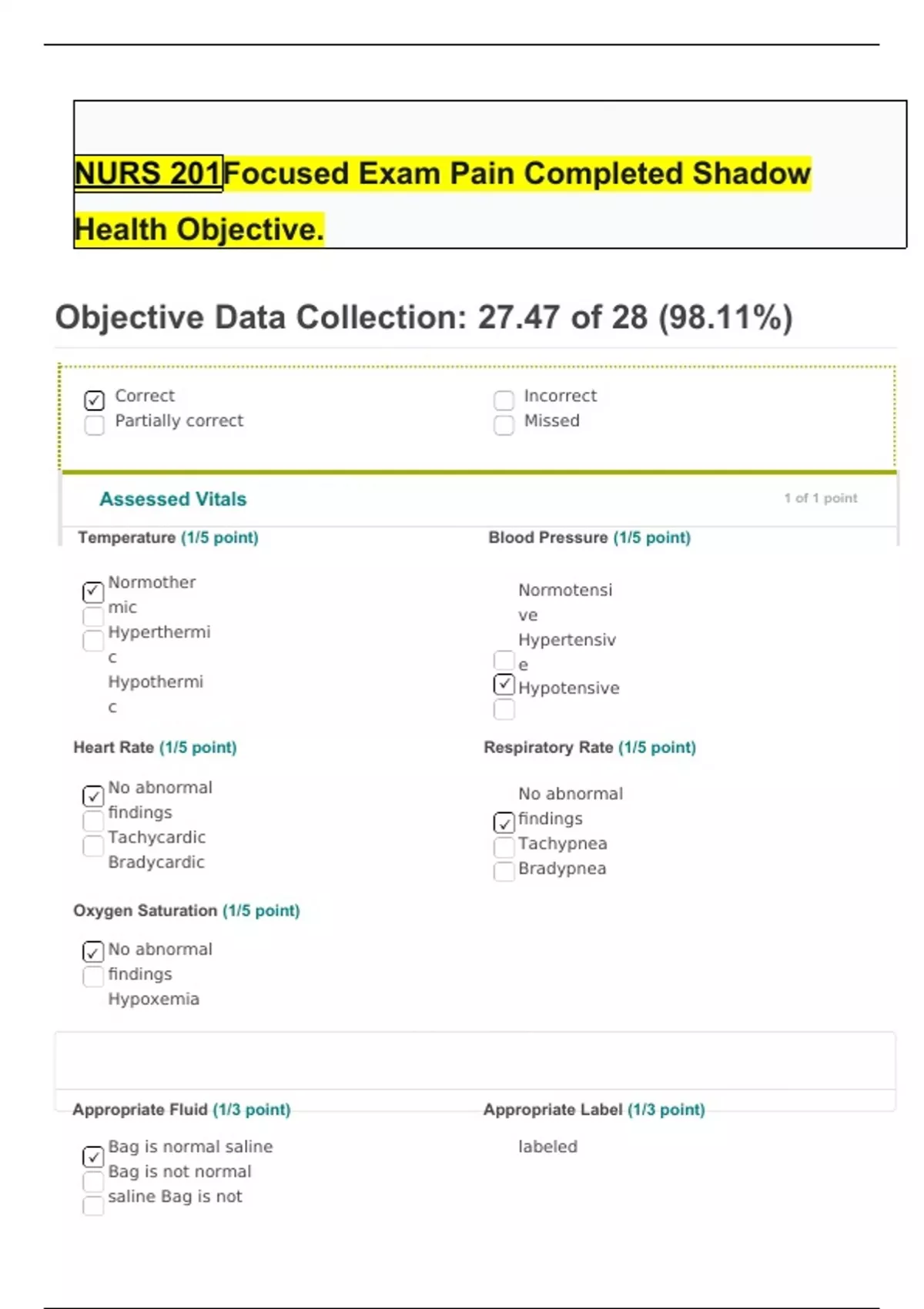924x1309 pixels.
Task: Uncheck the checked box under Respiratory Rate
Action: click(504, 822)
